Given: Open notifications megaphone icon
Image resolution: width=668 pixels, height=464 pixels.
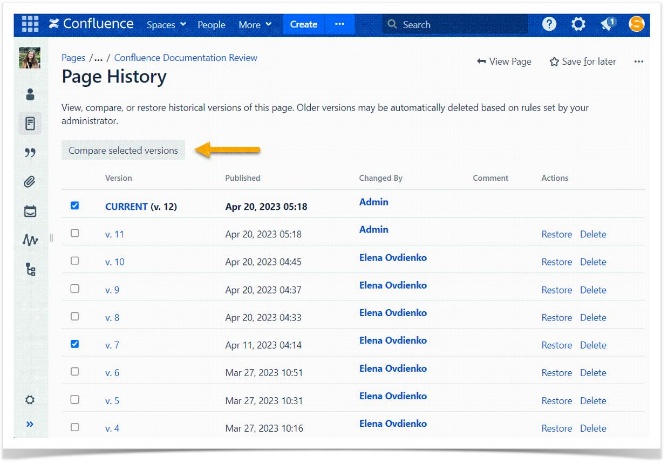Looking at the screenshot, I should point(608,24).
